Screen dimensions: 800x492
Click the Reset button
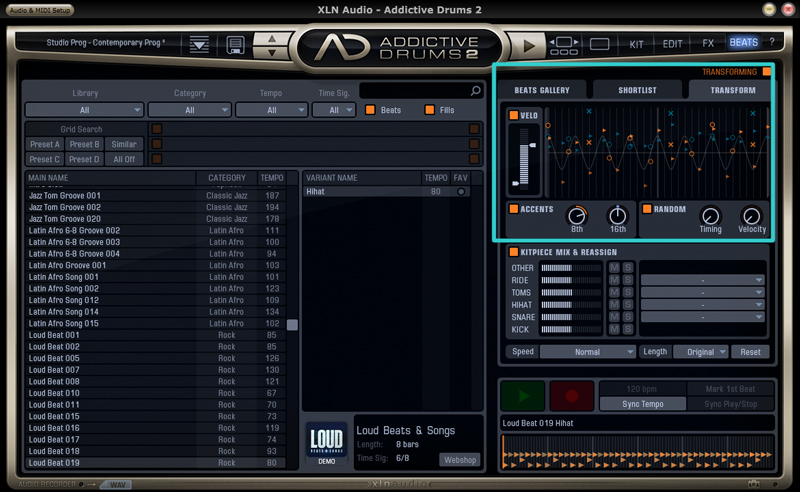750,352
